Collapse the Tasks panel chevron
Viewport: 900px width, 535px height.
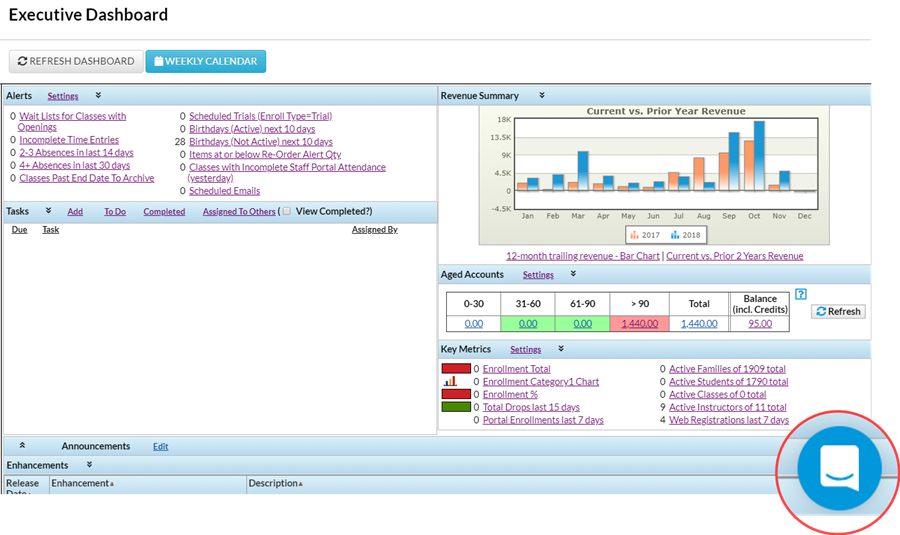coord(48,211)
